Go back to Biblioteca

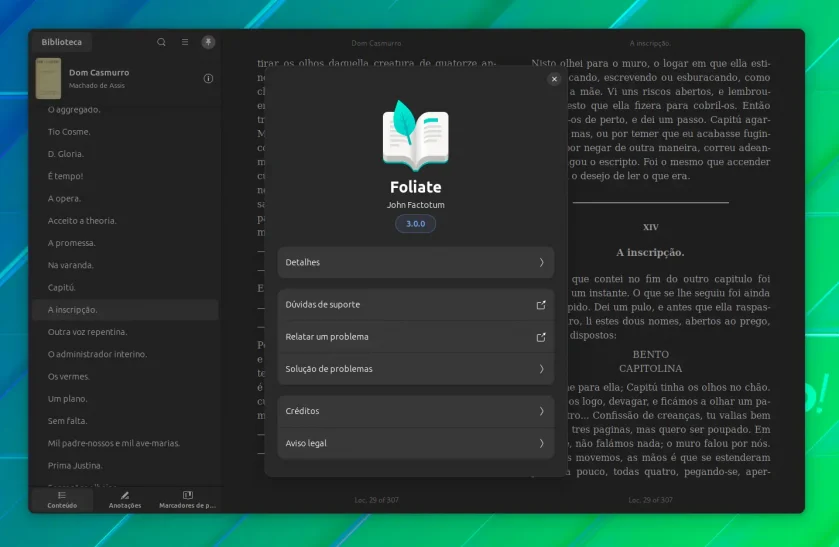click(x=62, y=42)
